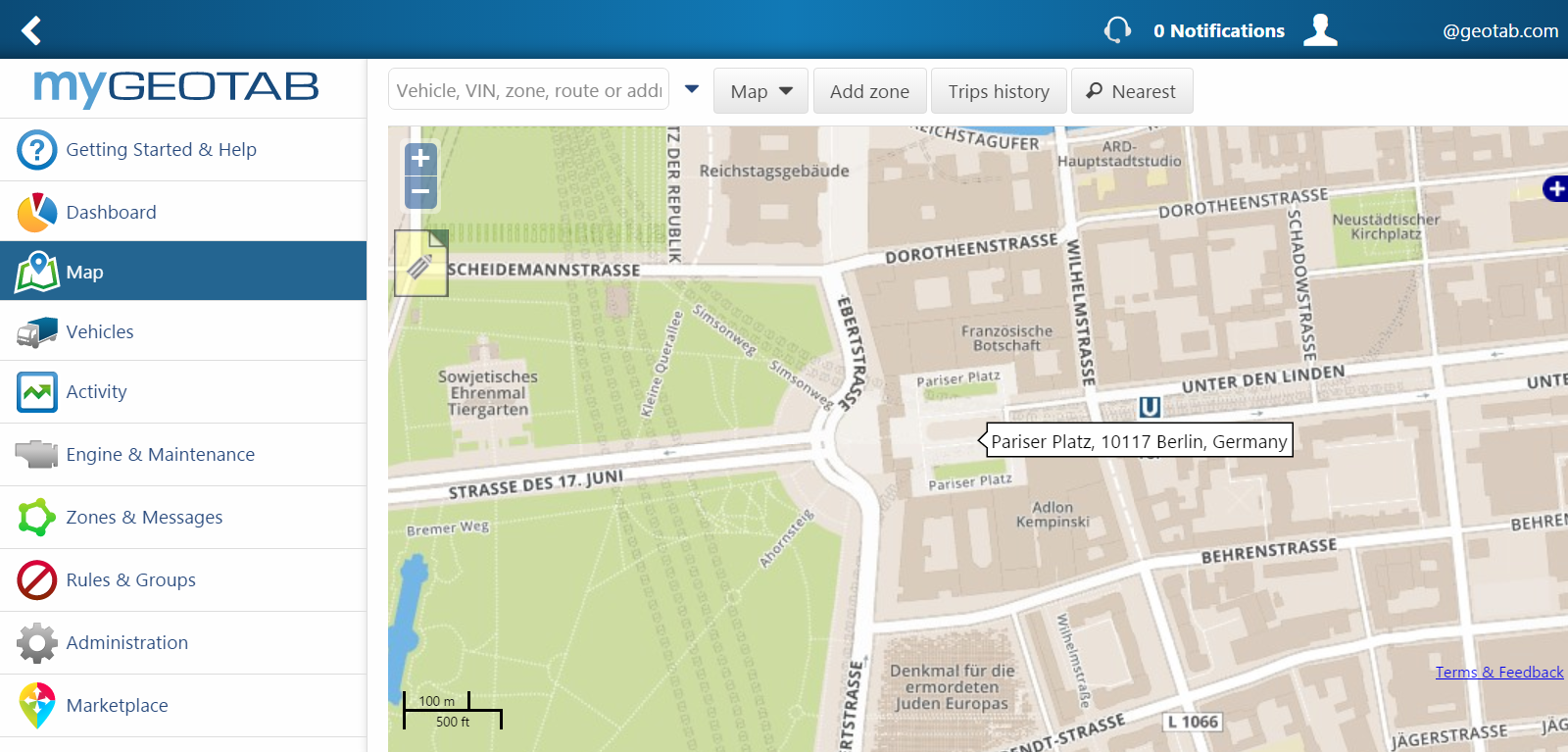Open the Dashboard menu item
The width and height of the screenshot is (1568, 752).
(x=183, y=213)
